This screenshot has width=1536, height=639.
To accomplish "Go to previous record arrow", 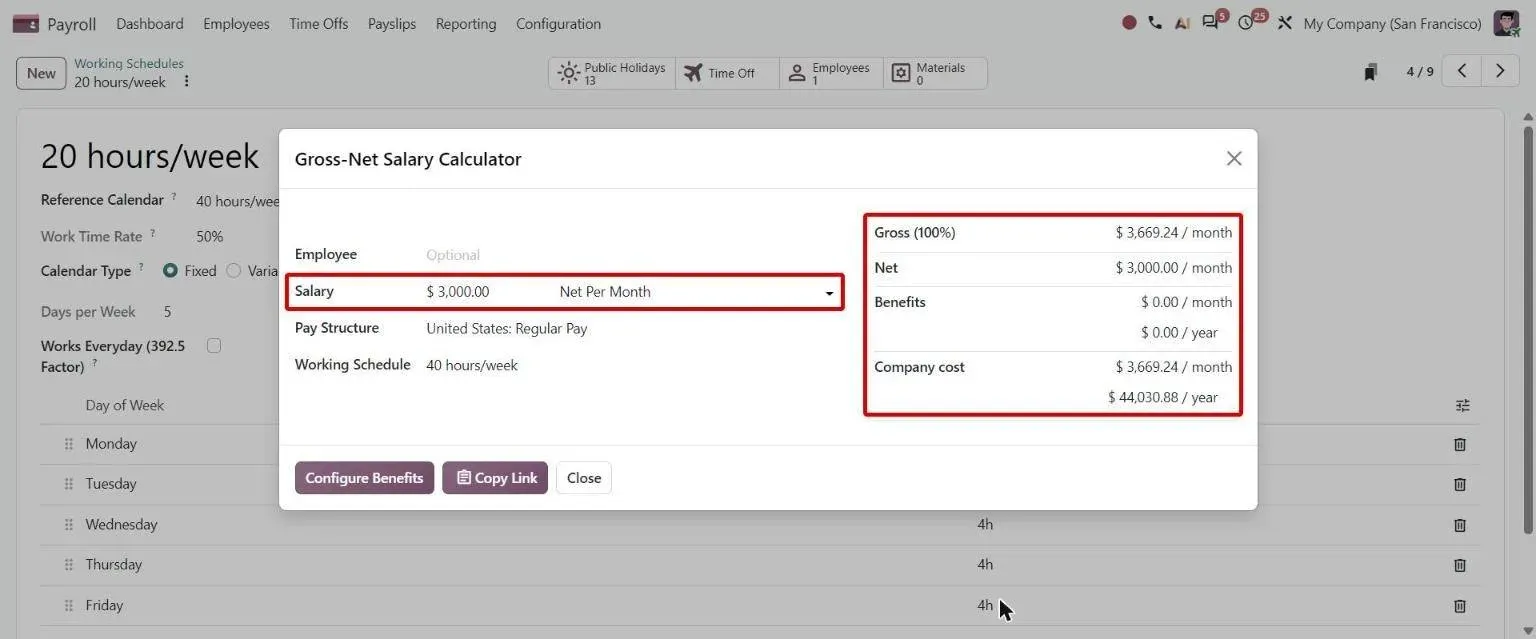I will coord(1462,71).
